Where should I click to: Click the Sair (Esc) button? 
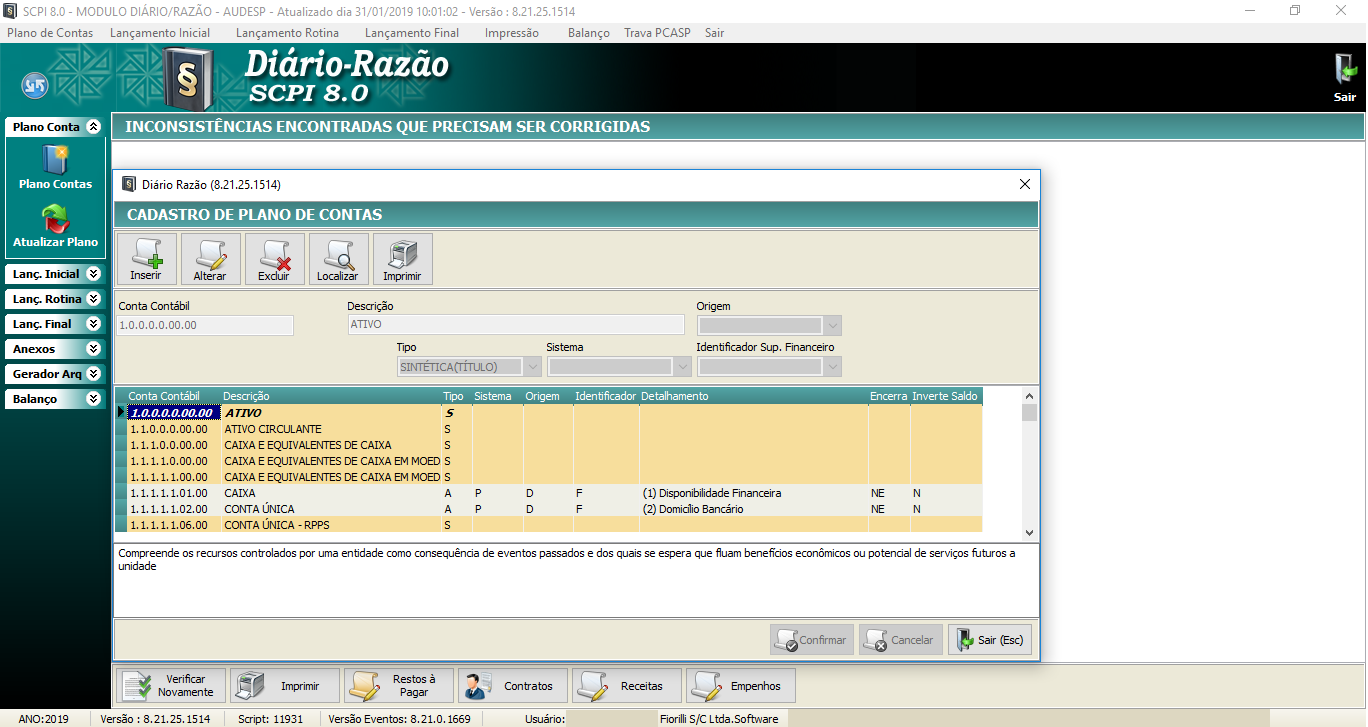click(x=989, y=639)
